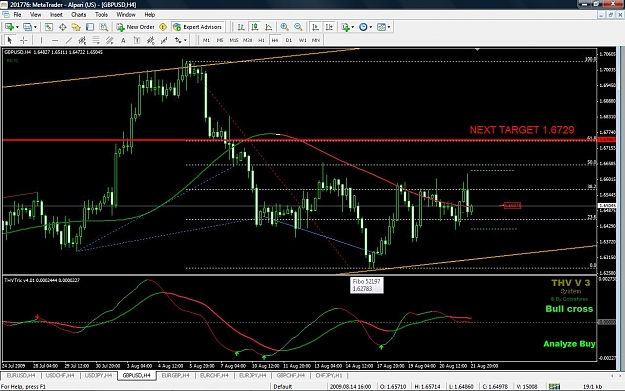Open the New Chart dropdown arrow
Screen dimensions: 625x391
(17, 27)
